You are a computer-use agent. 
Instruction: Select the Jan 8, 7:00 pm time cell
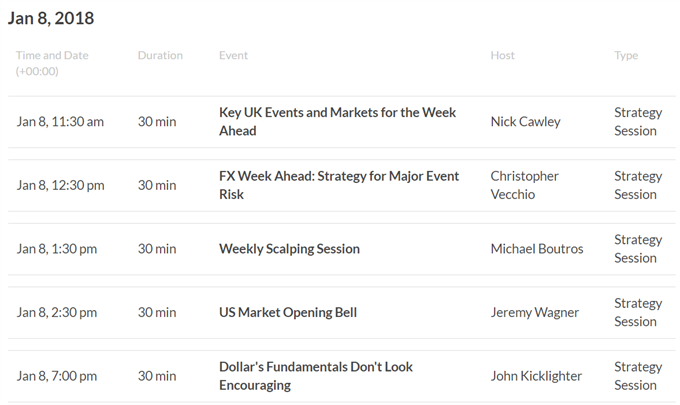point(57,376)
